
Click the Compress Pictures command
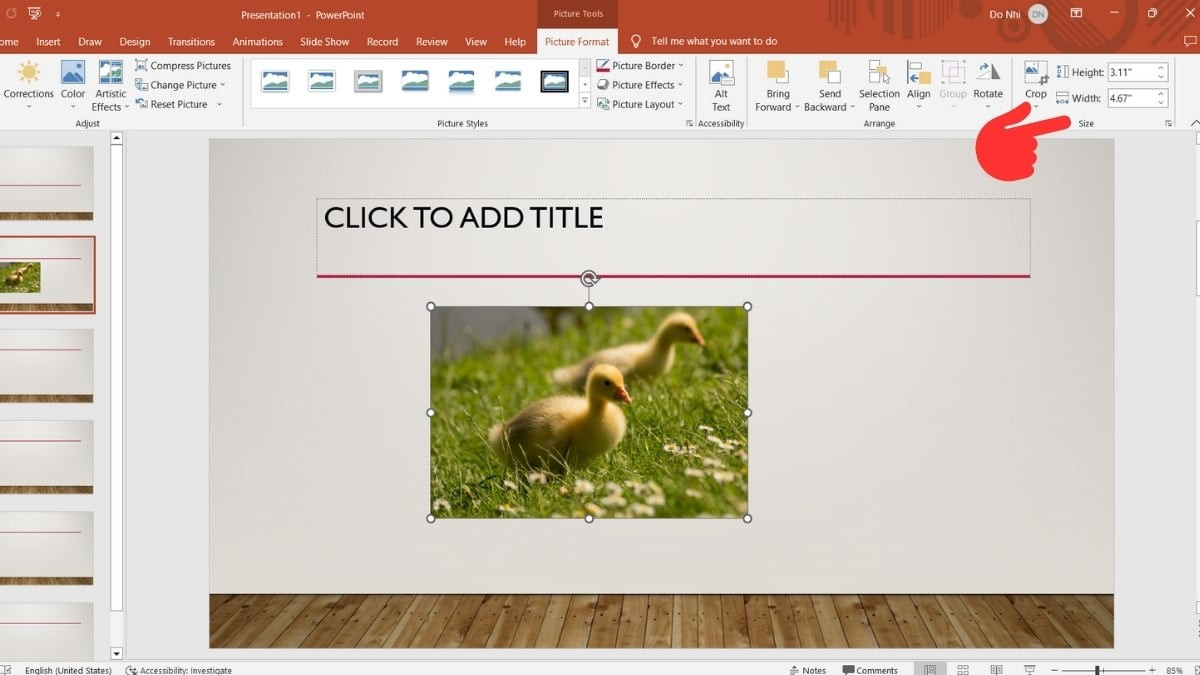point(183,65)
